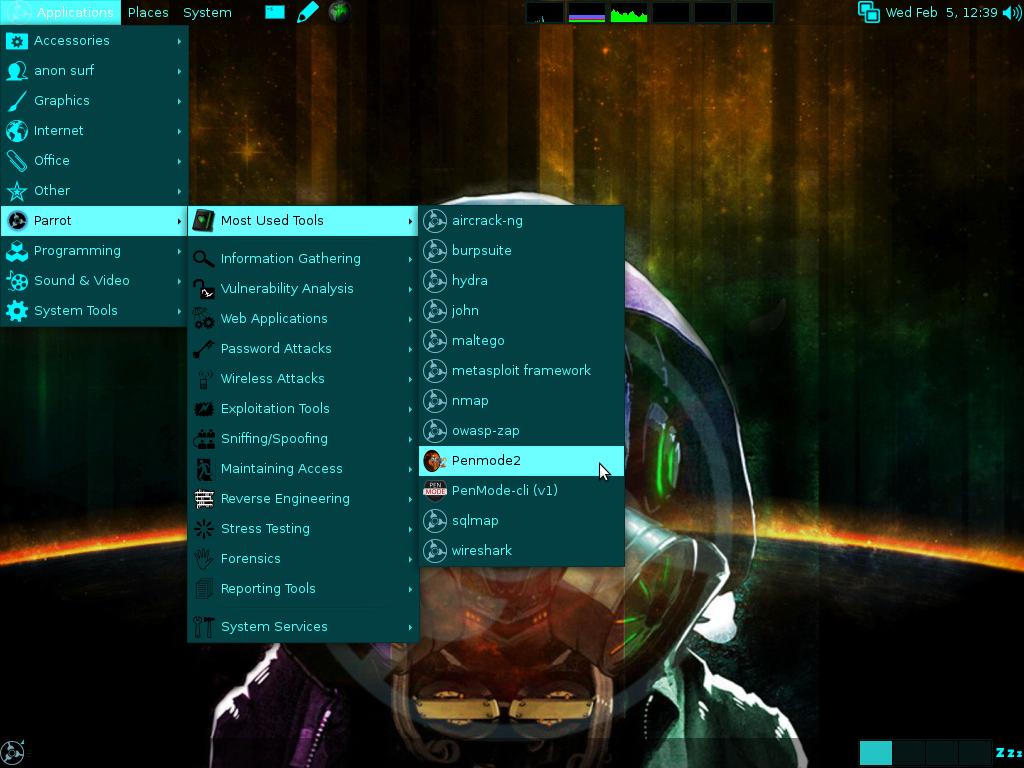Expand the Wireless Attacks submenu
Image resolution: width=1024 pixels, height=768 pixels.
tap(273, 378)
